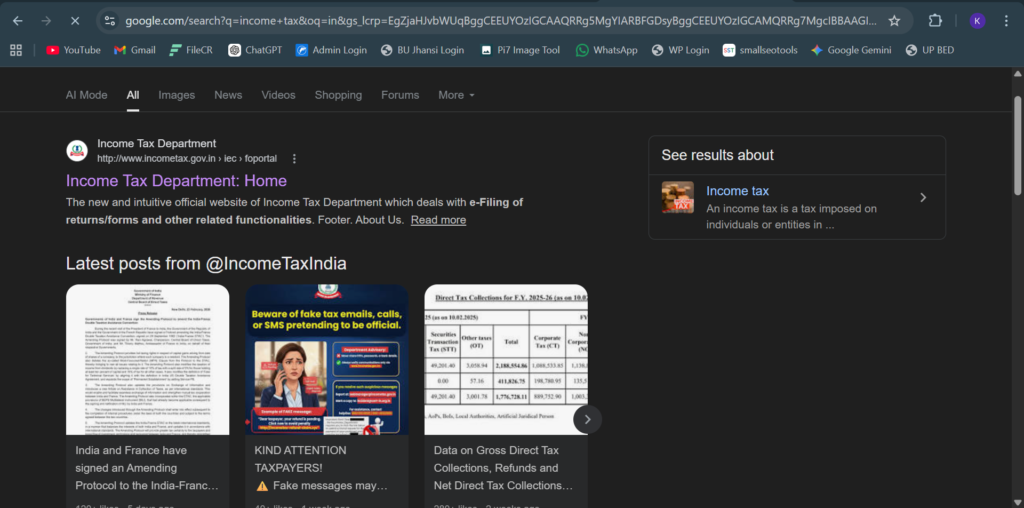Expand the More search filters dropdown
This screenshot has height=508, width=1024.
click(x=456, y=95)
